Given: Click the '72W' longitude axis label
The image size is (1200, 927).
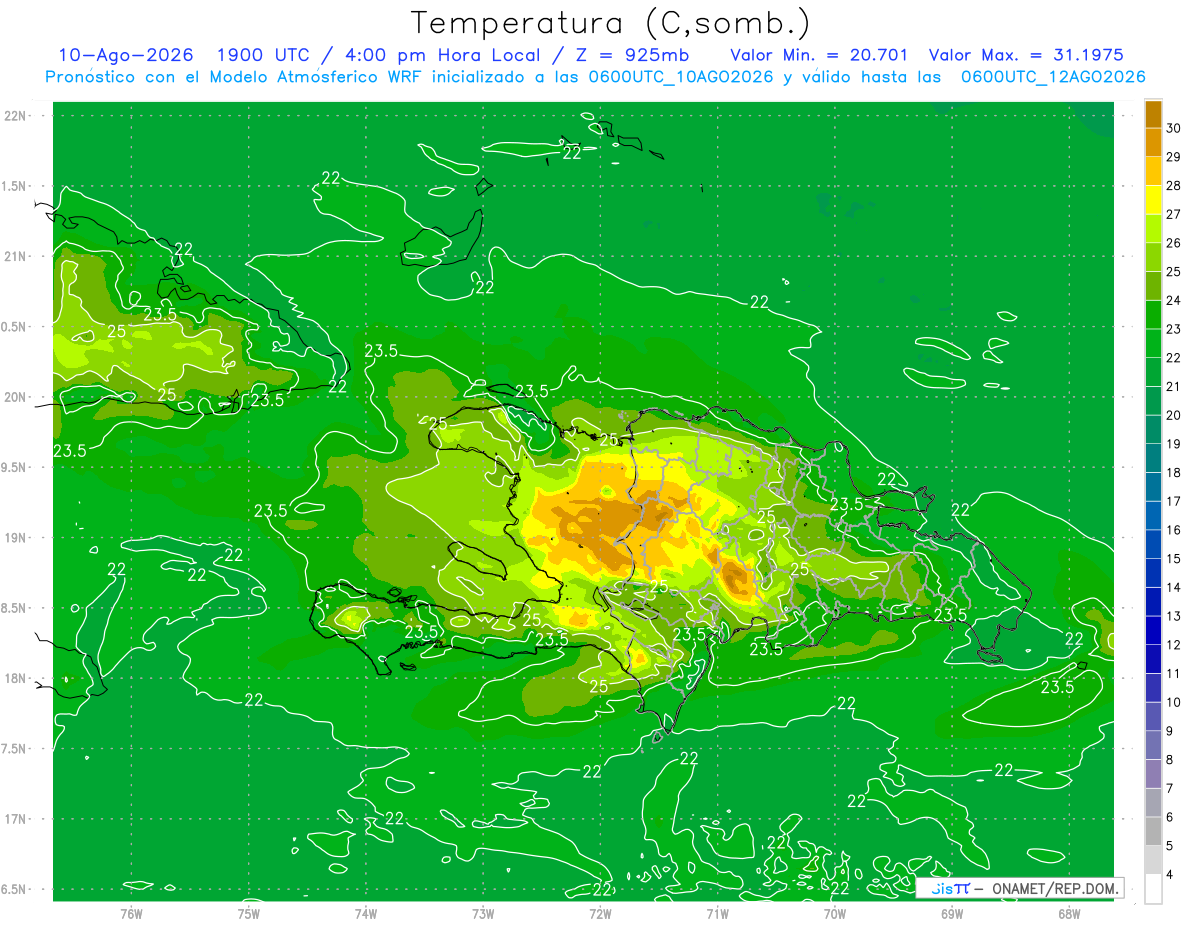Looking at the screenshot, I should coord(600,913).
